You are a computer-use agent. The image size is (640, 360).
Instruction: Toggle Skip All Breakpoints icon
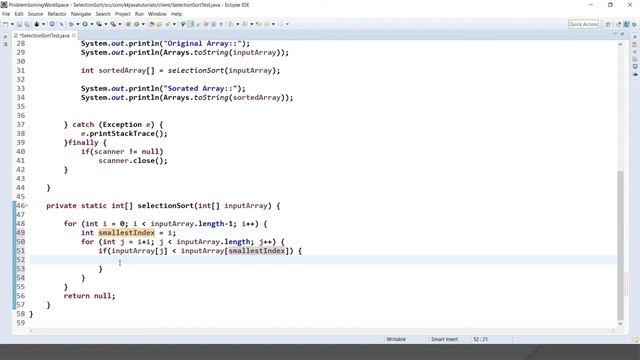coord(62,24)
